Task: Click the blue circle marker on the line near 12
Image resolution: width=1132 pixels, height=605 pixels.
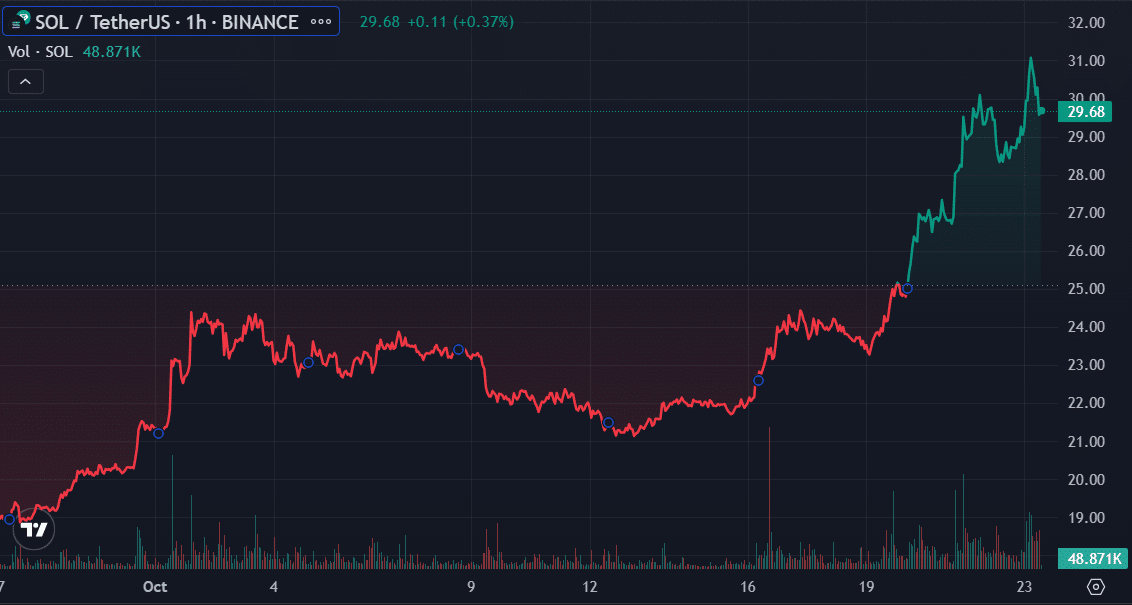Action: click(x=608, y=422)
